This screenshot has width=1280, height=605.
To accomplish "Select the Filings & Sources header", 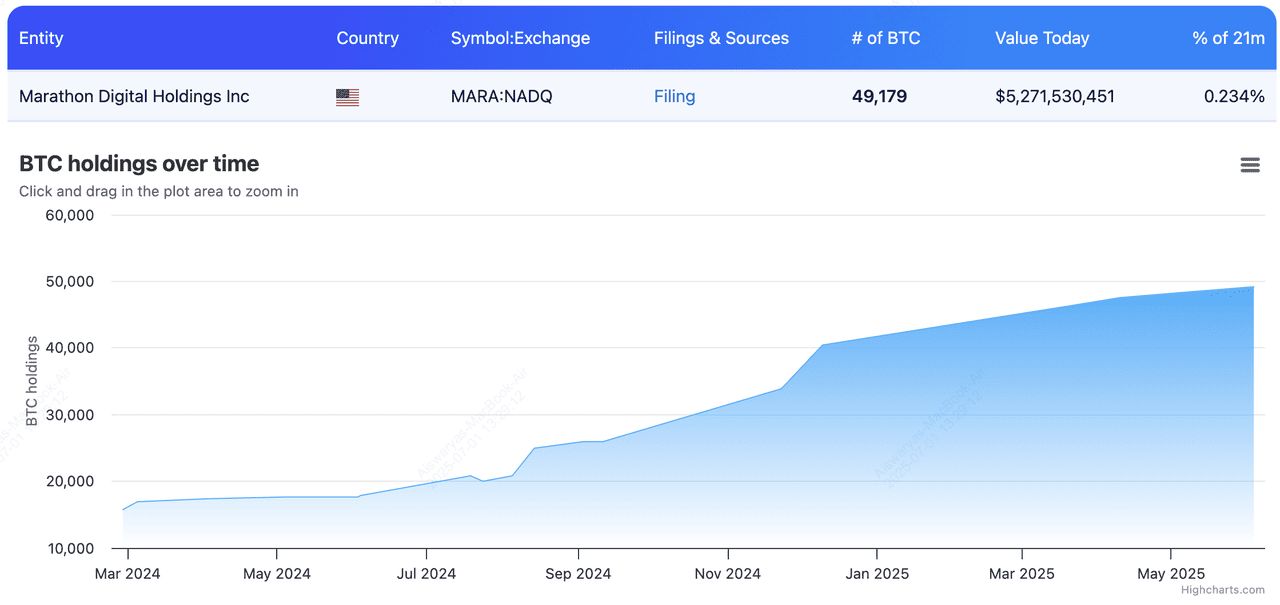I will pyautogui.click(x=722, y=38).
